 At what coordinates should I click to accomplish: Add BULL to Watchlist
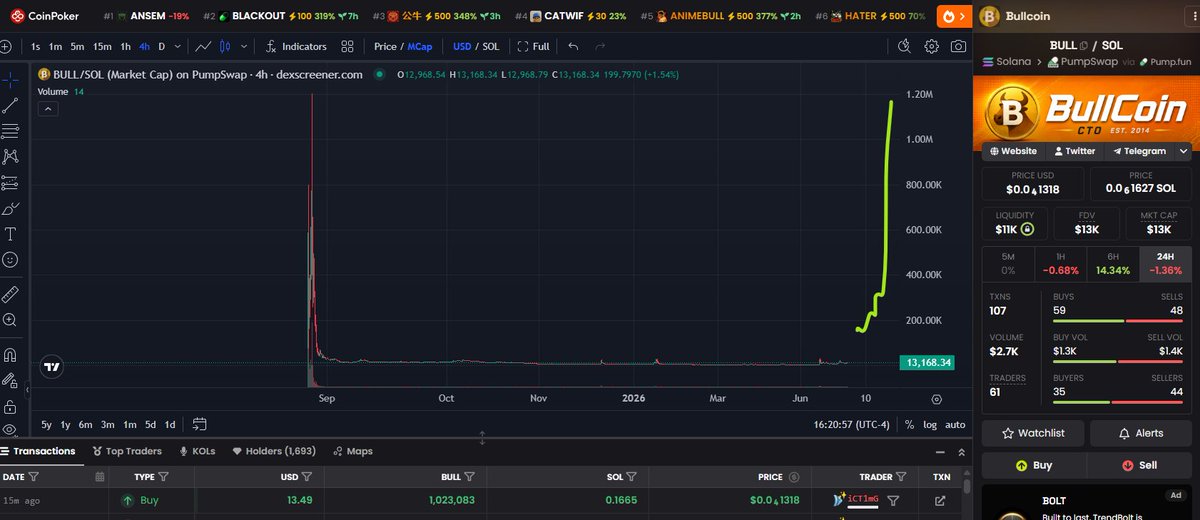1032,433
